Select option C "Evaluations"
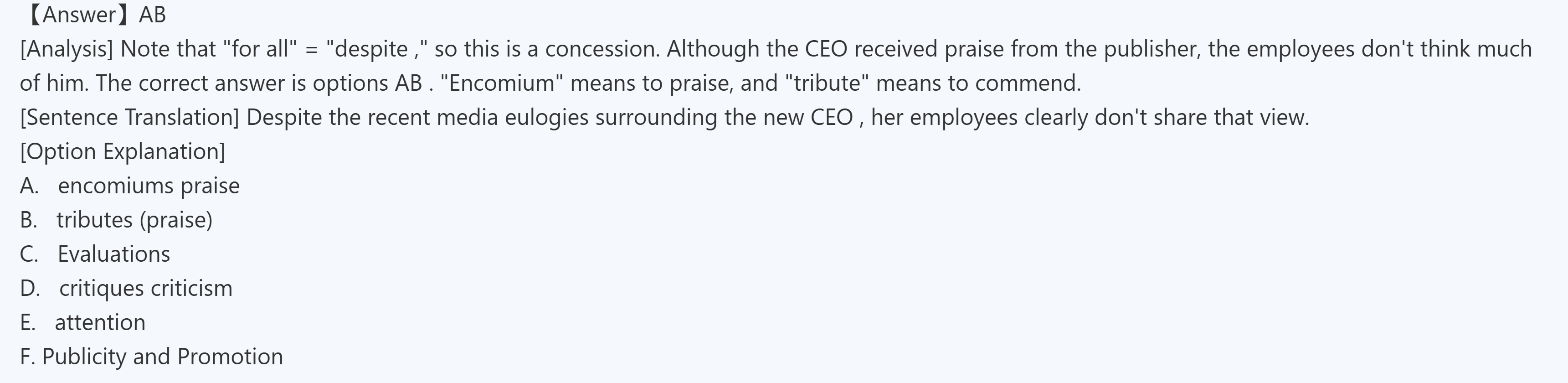The image size is (1568, 383). pyautogui.click(x=114, y=254)
